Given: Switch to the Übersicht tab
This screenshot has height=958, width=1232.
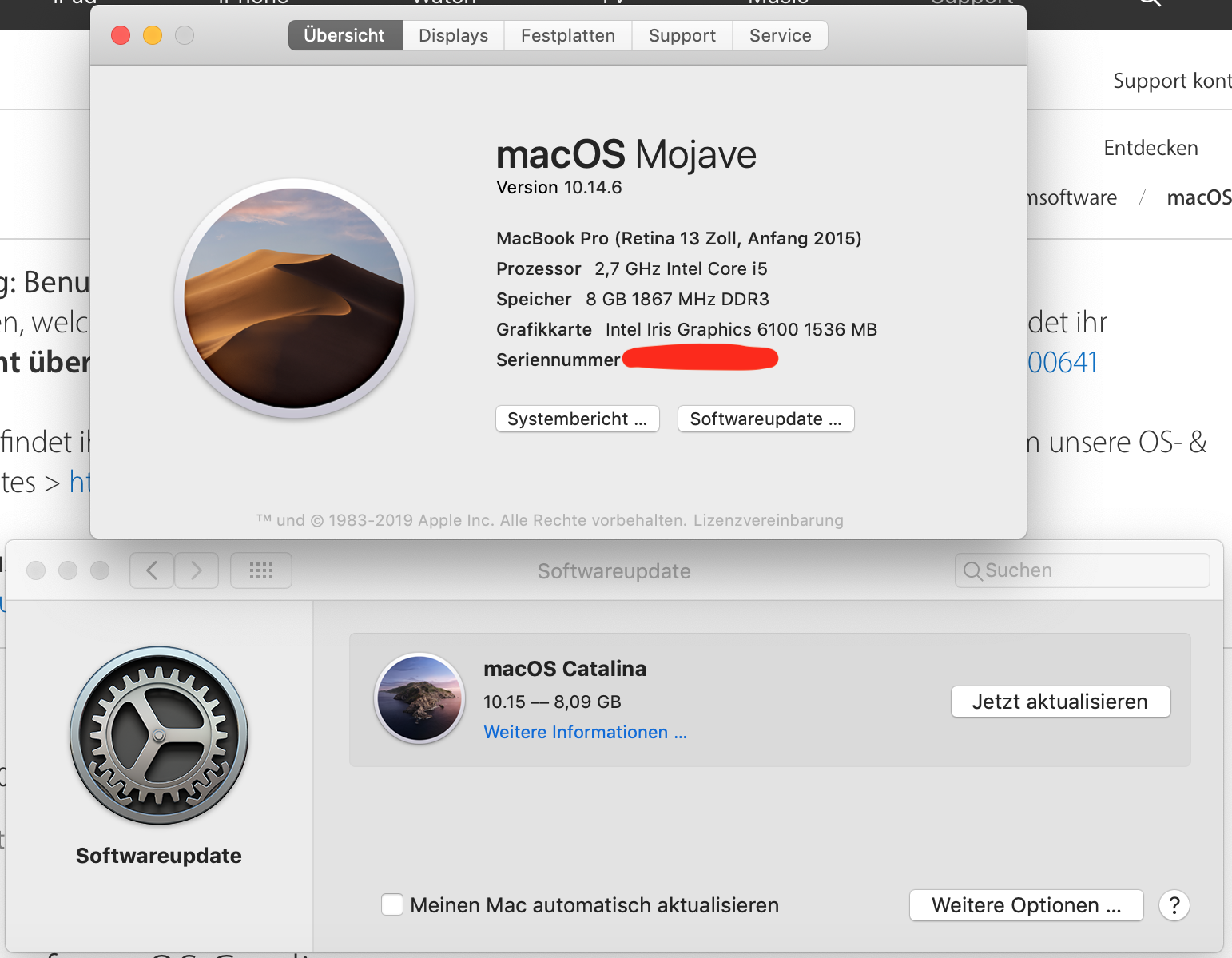Looking at the screenshot, I should click(x=344, y=35).
